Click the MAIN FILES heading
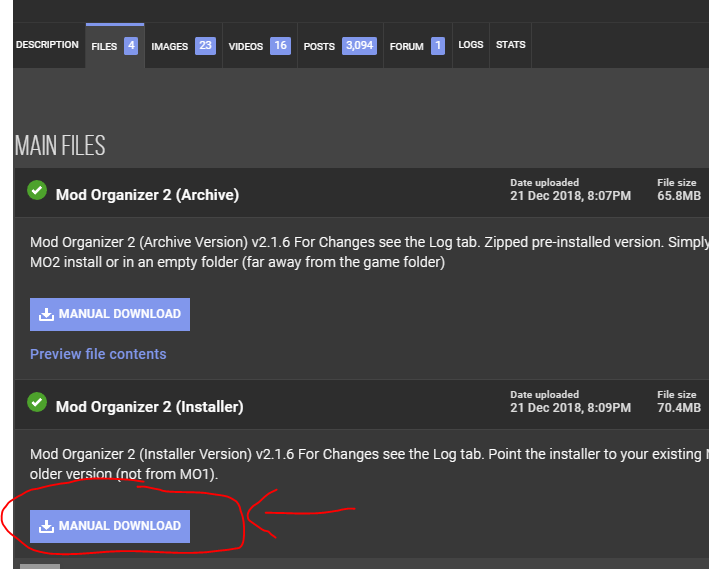Image resolution: width=709 pixels, height=569 pixels. pos(60,146)
